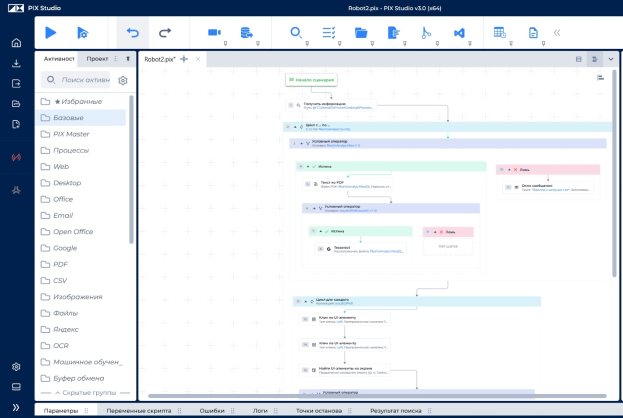Open the tab list dropdown chevron

(x=611, y=59)
